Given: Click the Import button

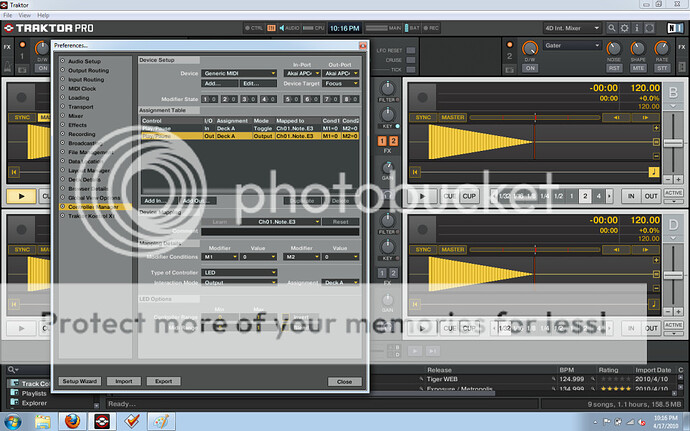Looking at the screenshot, I should coord(124,381).
